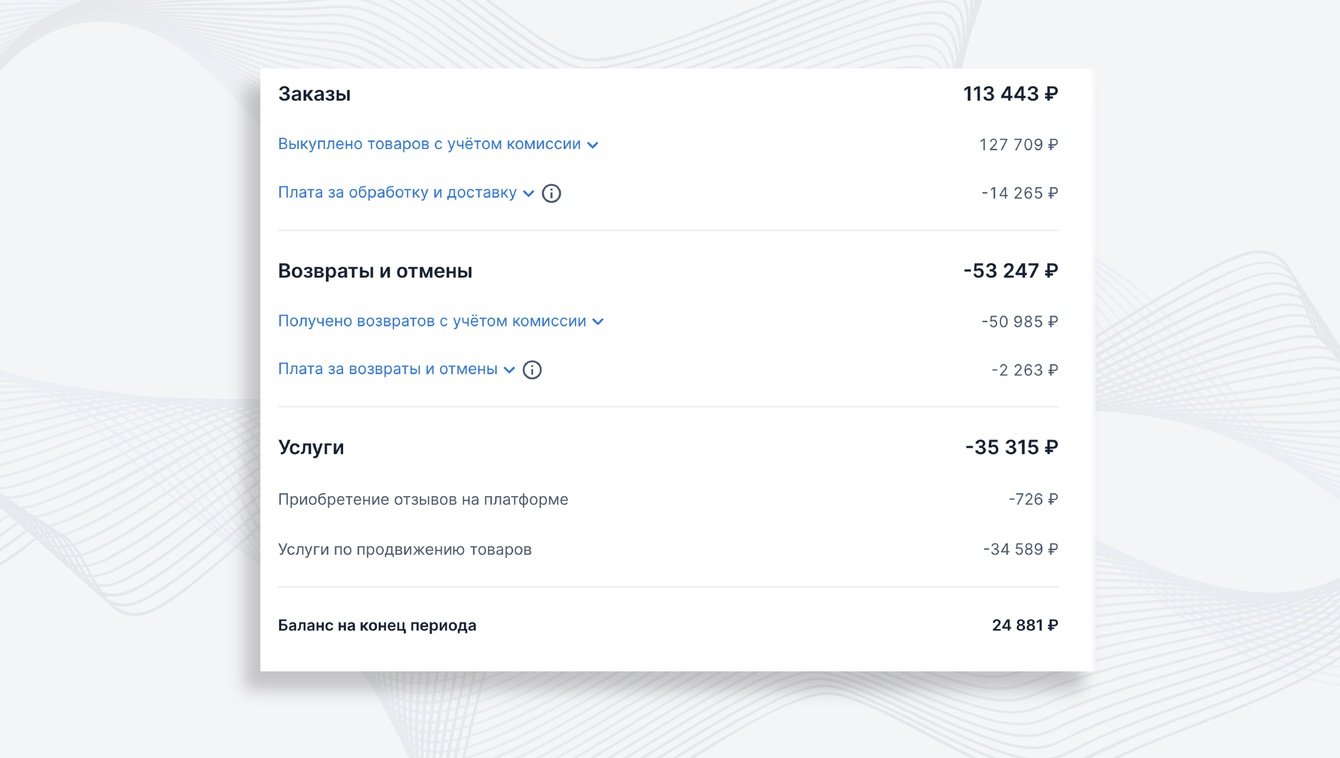Screen dimensions: 1340x758
Task: Click the 24 881 ₽ end balance amount
Action: (x=1024, y=625)
